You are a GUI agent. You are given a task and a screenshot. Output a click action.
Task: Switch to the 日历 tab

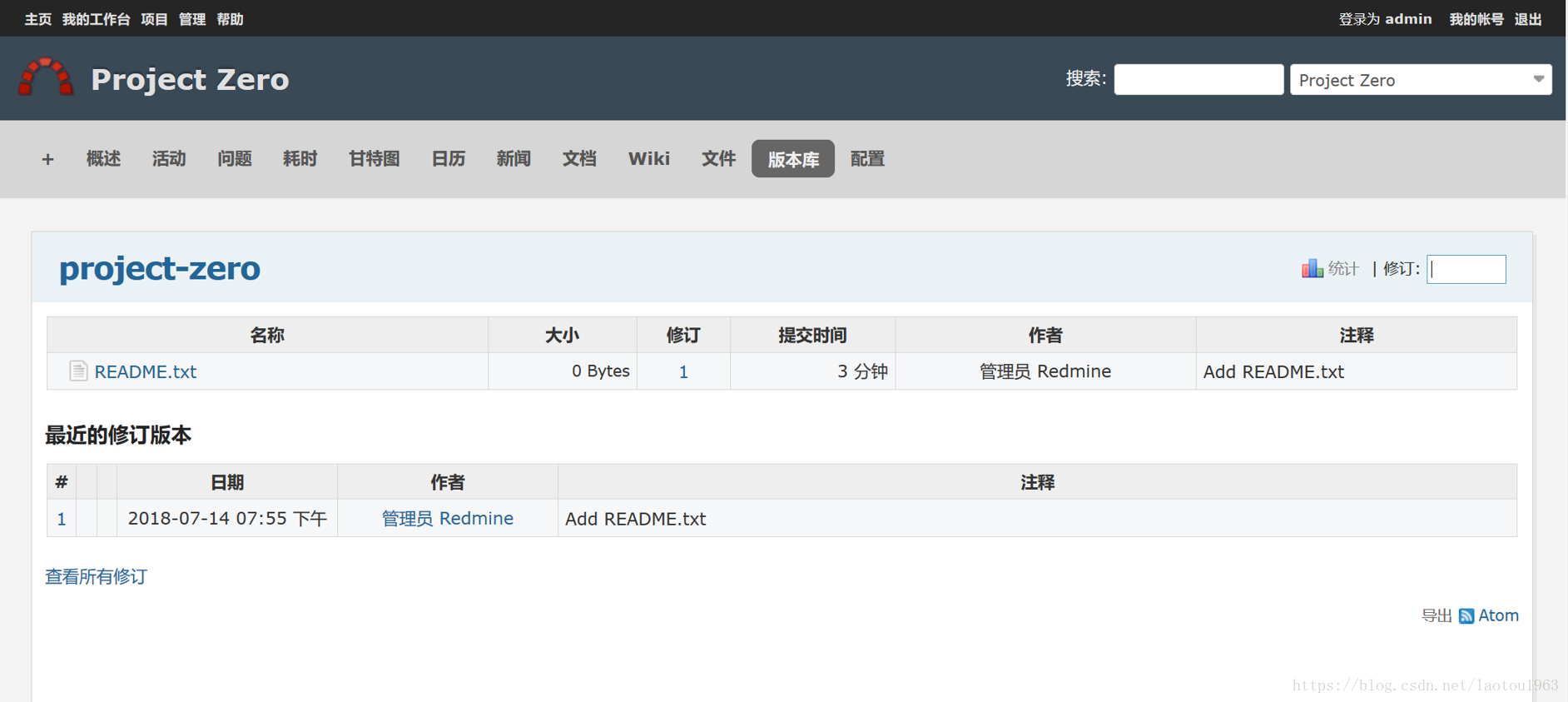(x=449, y=158)
